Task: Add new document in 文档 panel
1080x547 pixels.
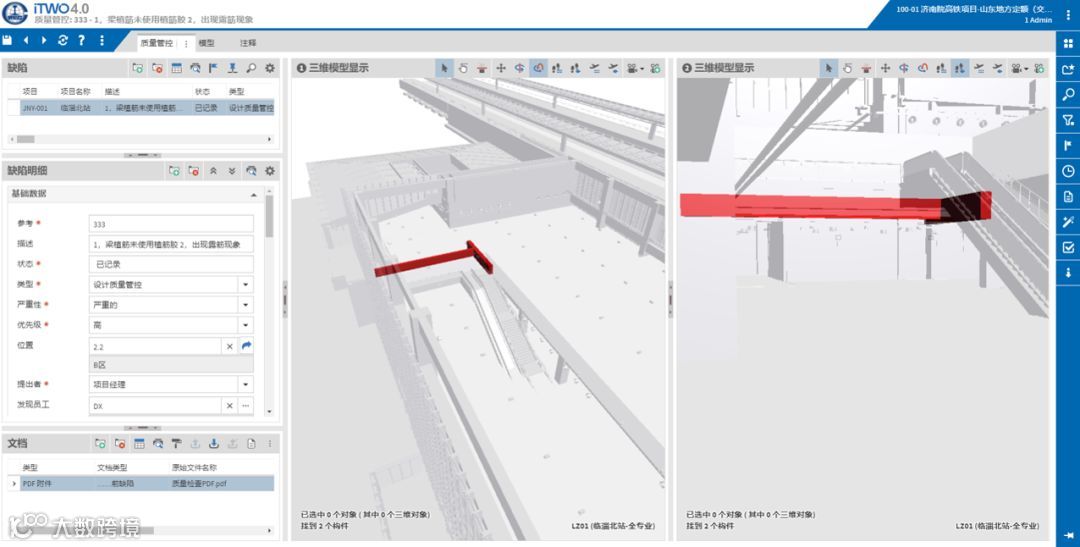Action: point(101,444)
